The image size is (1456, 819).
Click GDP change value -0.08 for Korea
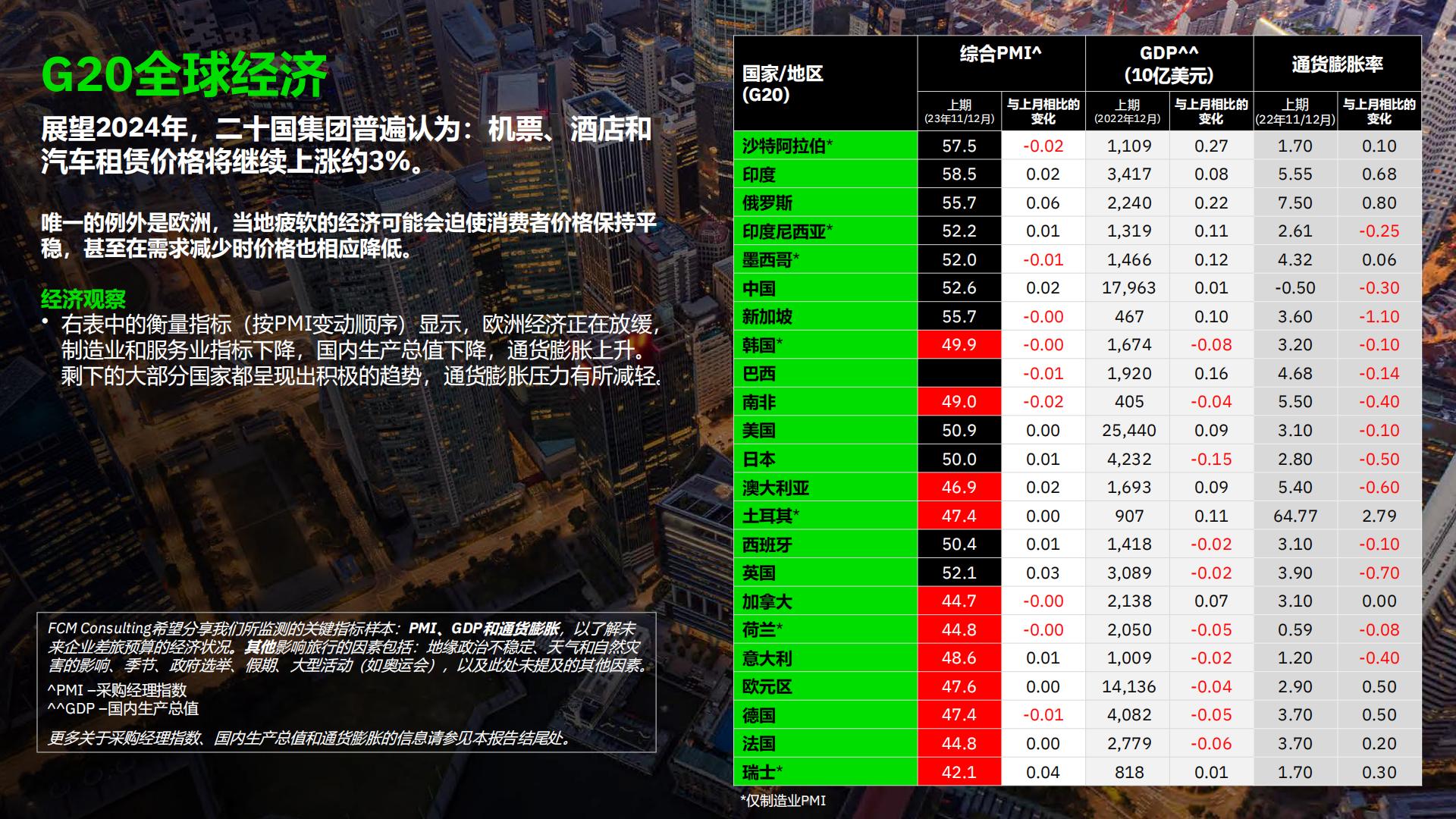click(x=1211, y=345)
